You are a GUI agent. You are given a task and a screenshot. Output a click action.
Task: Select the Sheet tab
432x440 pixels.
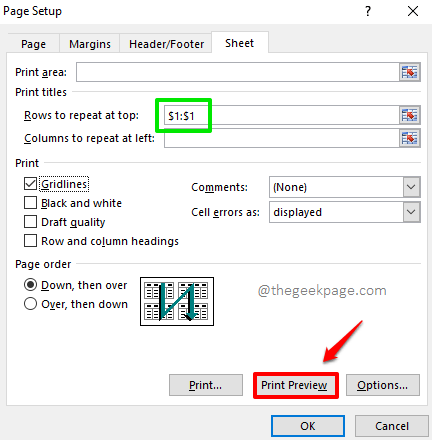240,43
